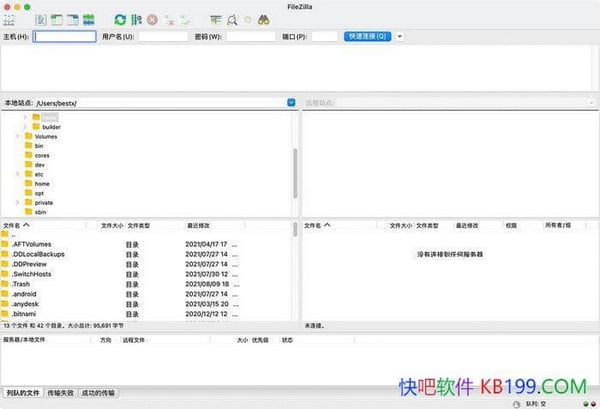Open the local site path dropdown

(x=291, y=102)
